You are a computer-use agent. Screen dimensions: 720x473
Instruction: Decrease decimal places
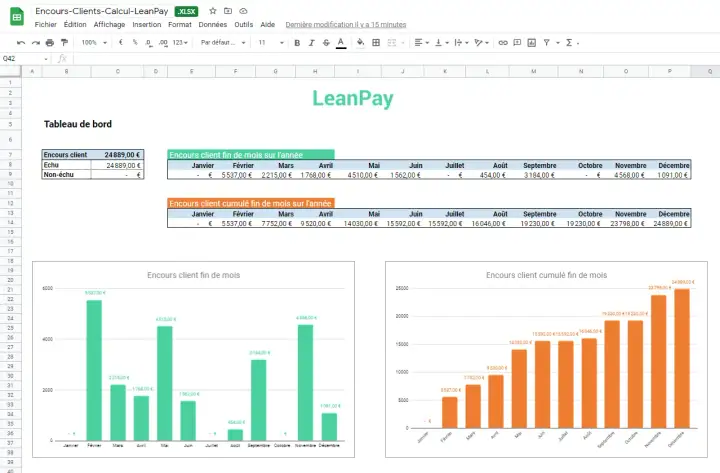[x=148, y=43]
